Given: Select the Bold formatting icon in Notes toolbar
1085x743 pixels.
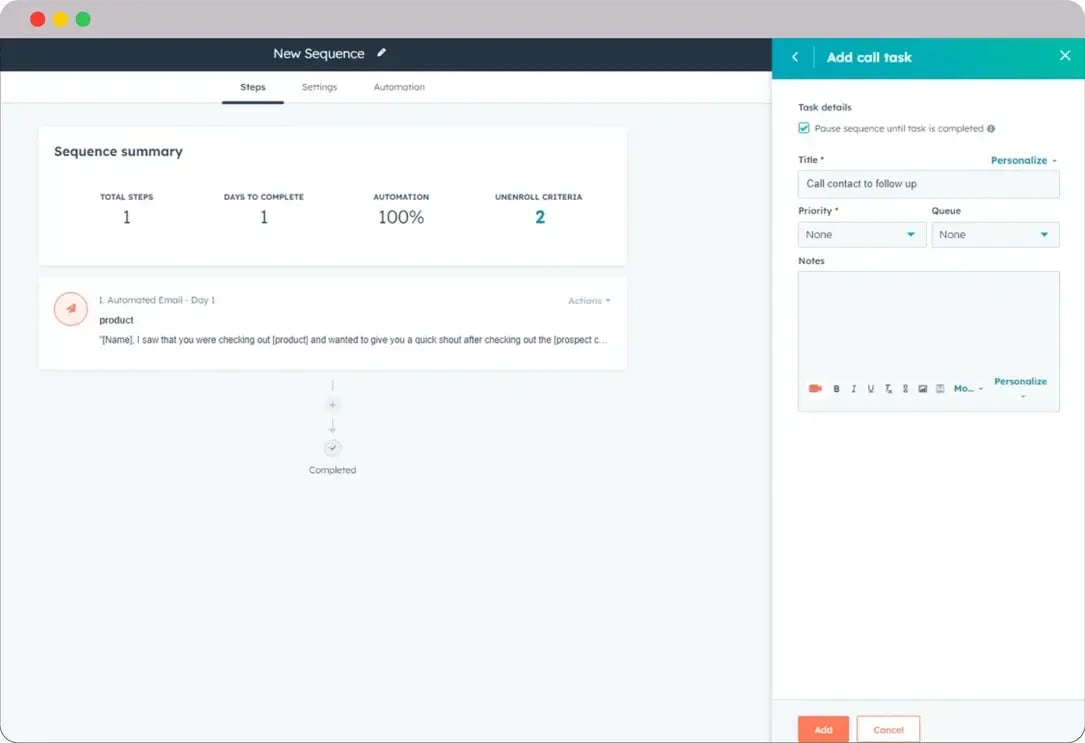Looking at the screenshot, I should (x=837, y=389).
